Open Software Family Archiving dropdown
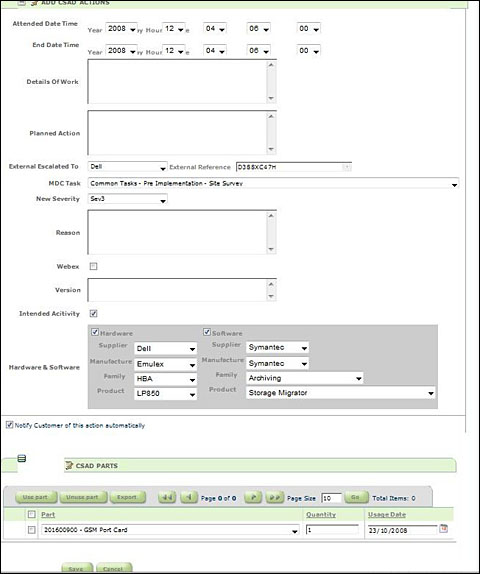 click(305, 378)
